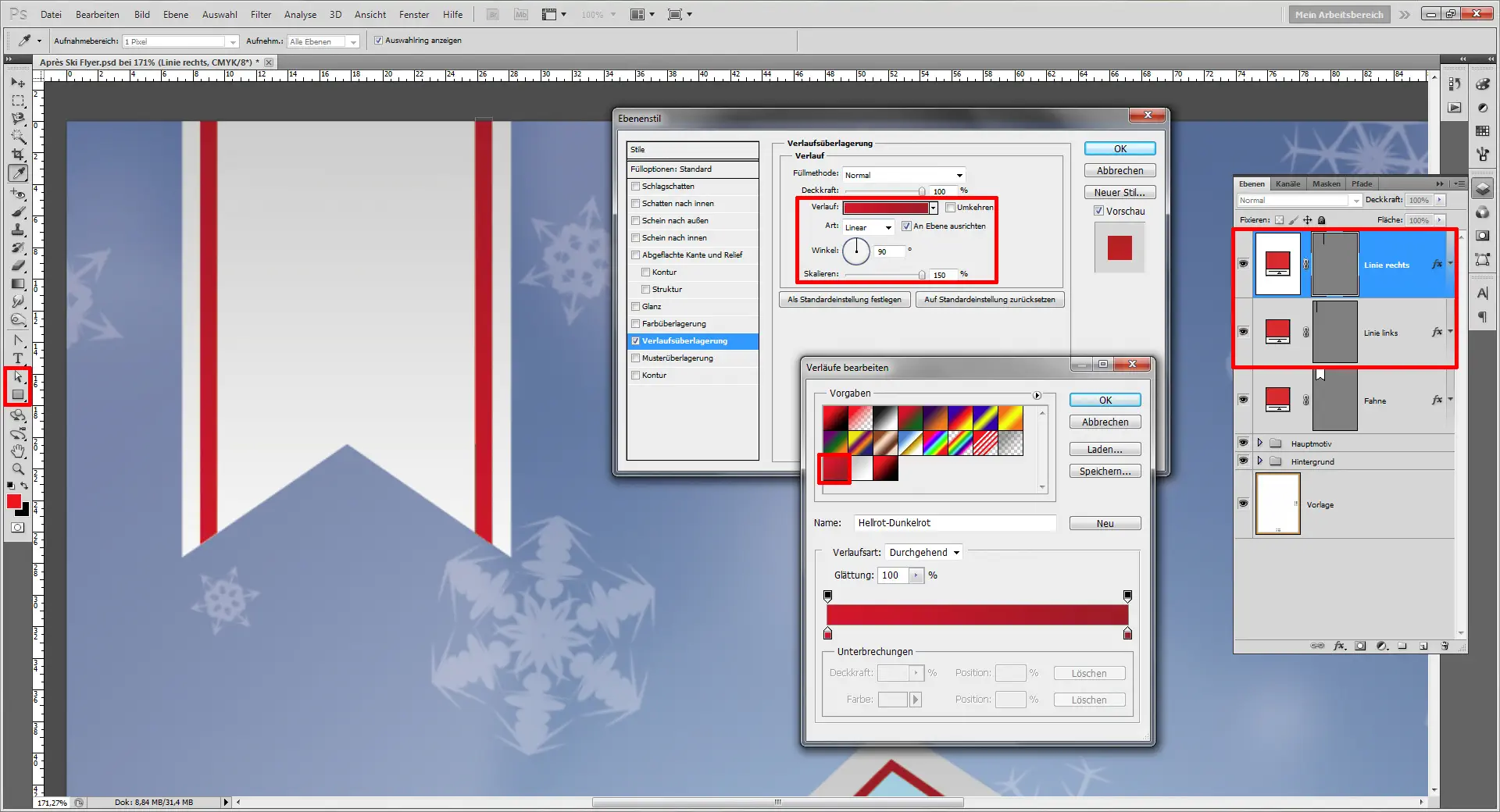Click the Neuer Stil... button

[1119, 193]
